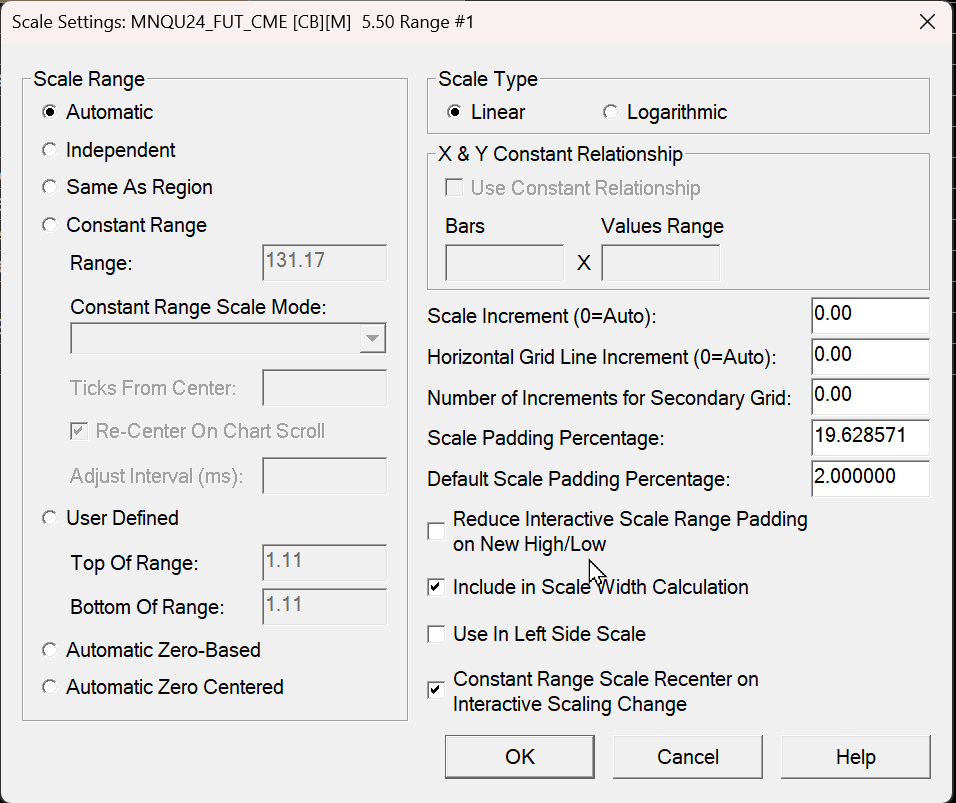Confirm settings with the OK button

click(520, 757)
